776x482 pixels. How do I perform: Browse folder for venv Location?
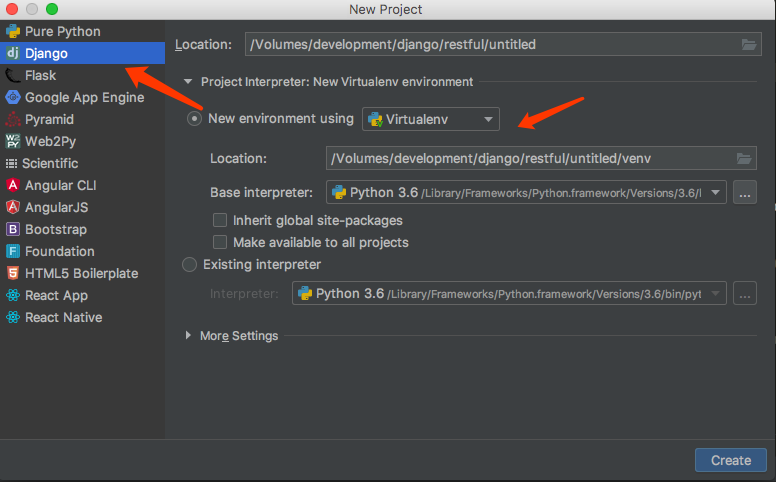(744, 158)
